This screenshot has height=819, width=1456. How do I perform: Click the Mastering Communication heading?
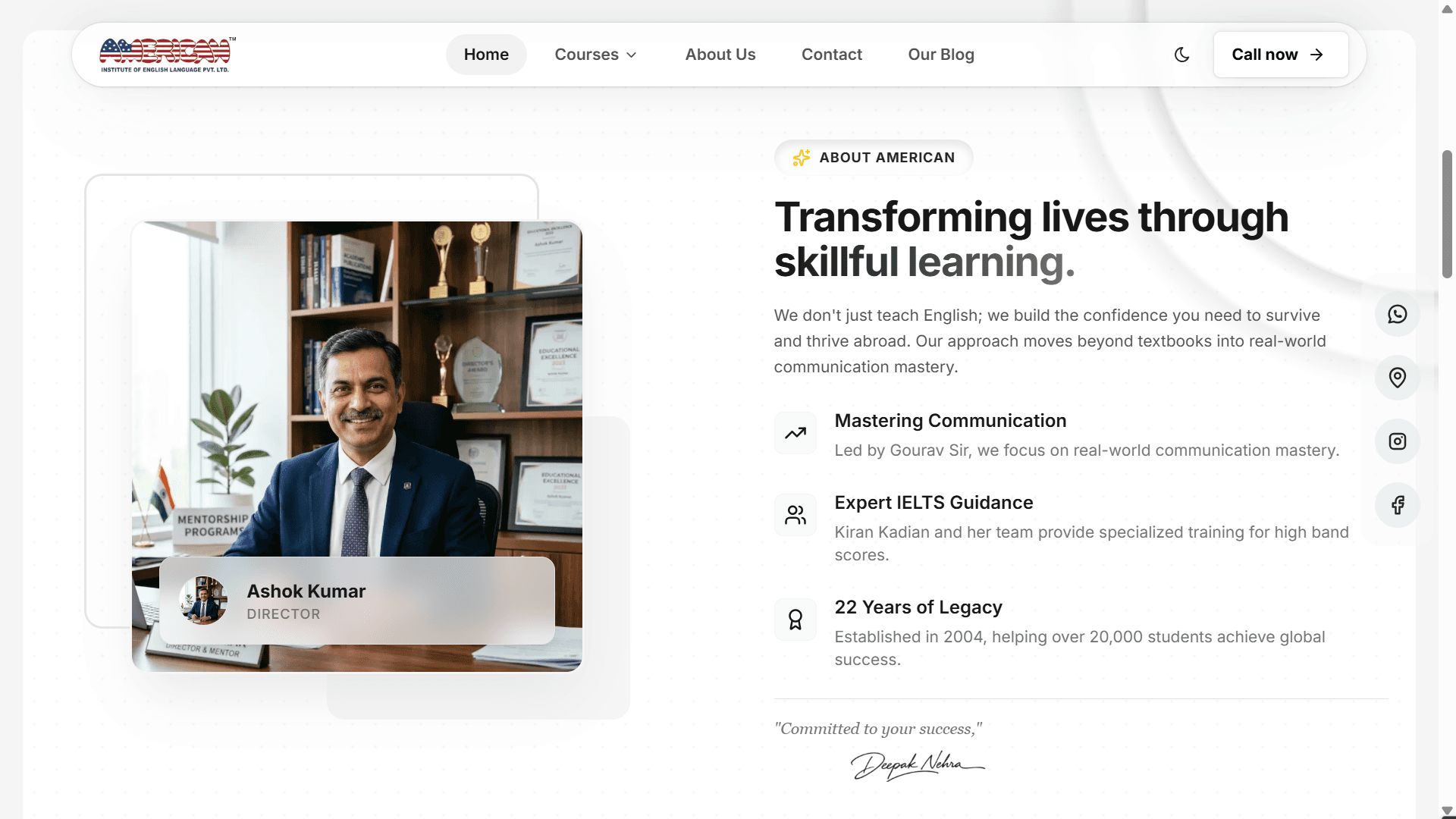pyautogui.click(x=950, y=421)
